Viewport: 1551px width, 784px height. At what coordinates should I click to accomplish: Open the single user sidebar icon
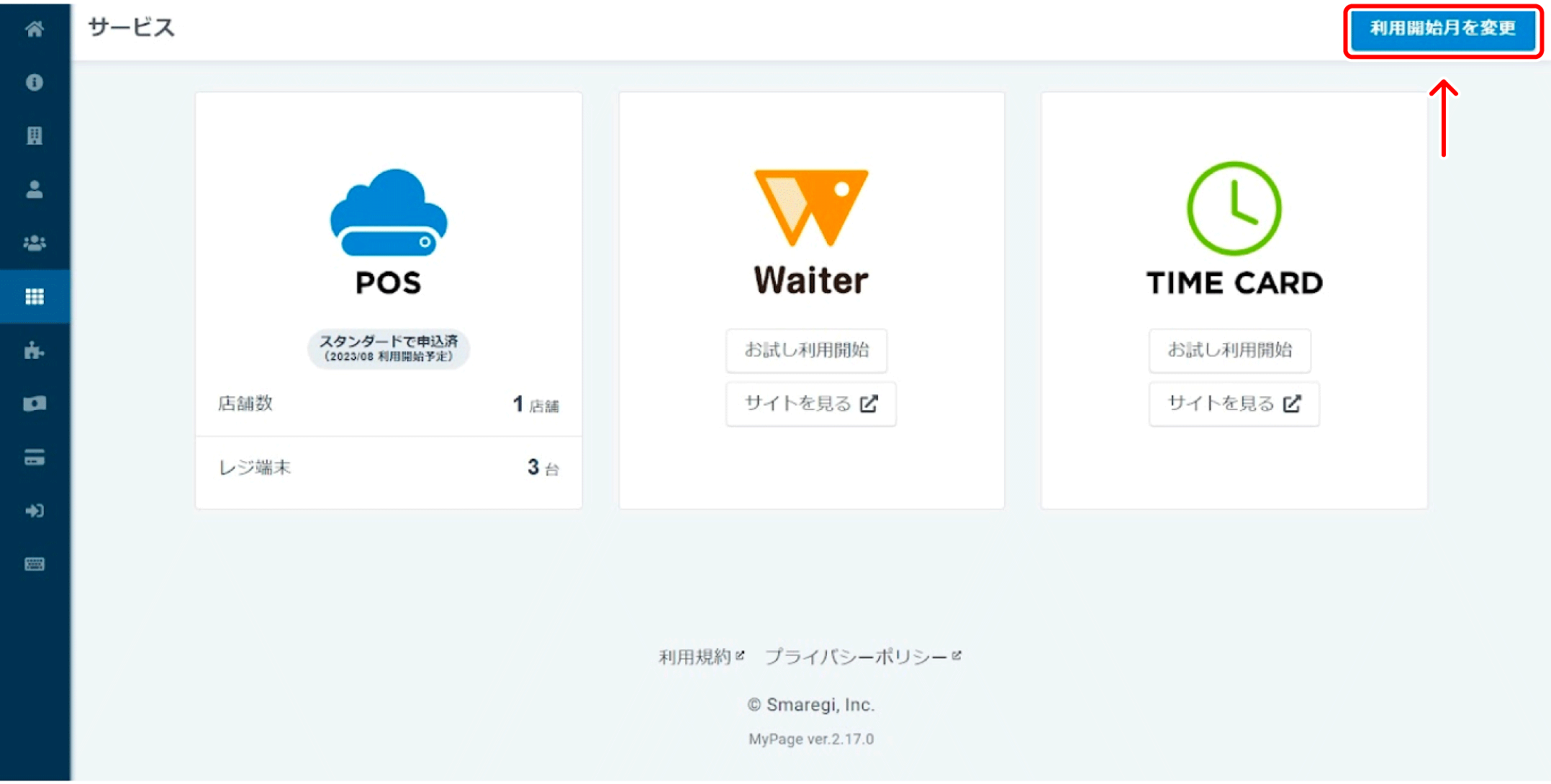pos(35,190)
